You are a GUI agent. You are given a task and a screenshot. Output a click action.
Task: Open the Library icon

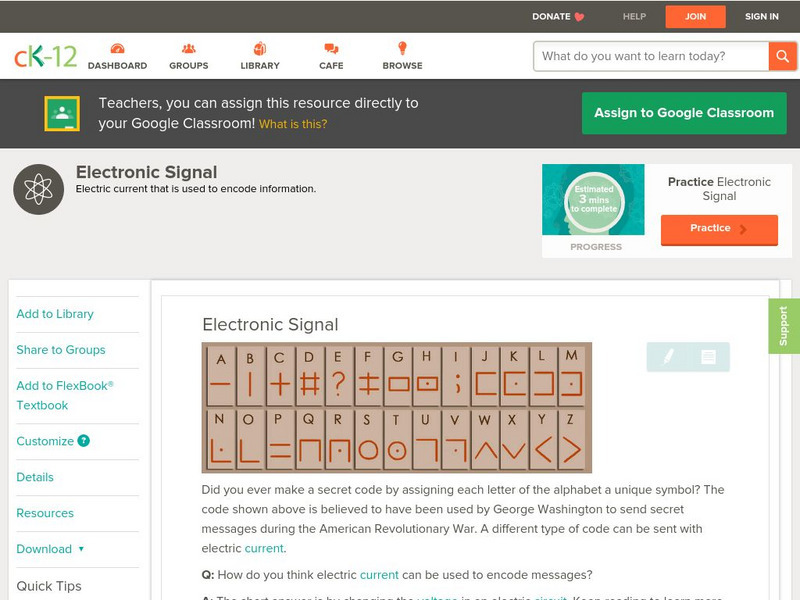tap(260, 49)
